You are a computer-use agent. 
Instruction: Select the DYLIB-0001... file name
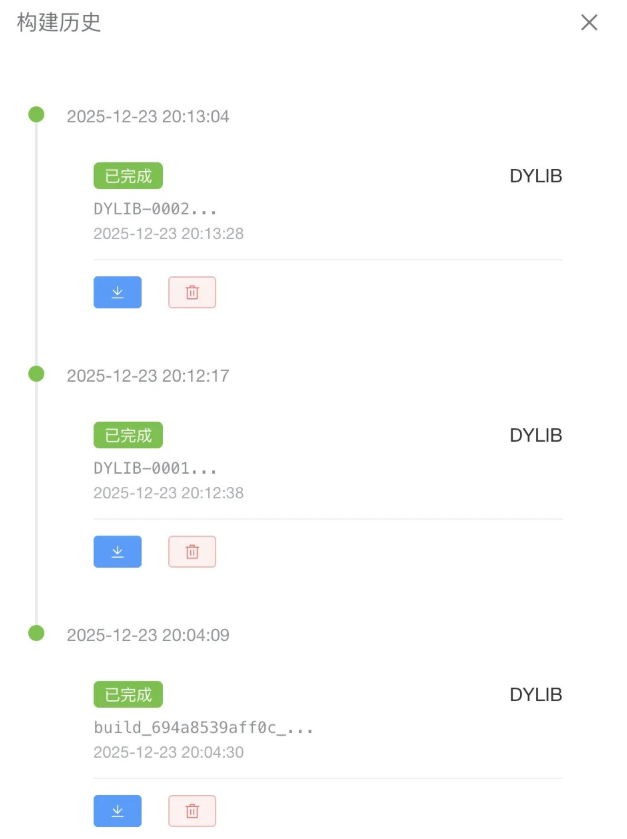(x=155, y=468)
